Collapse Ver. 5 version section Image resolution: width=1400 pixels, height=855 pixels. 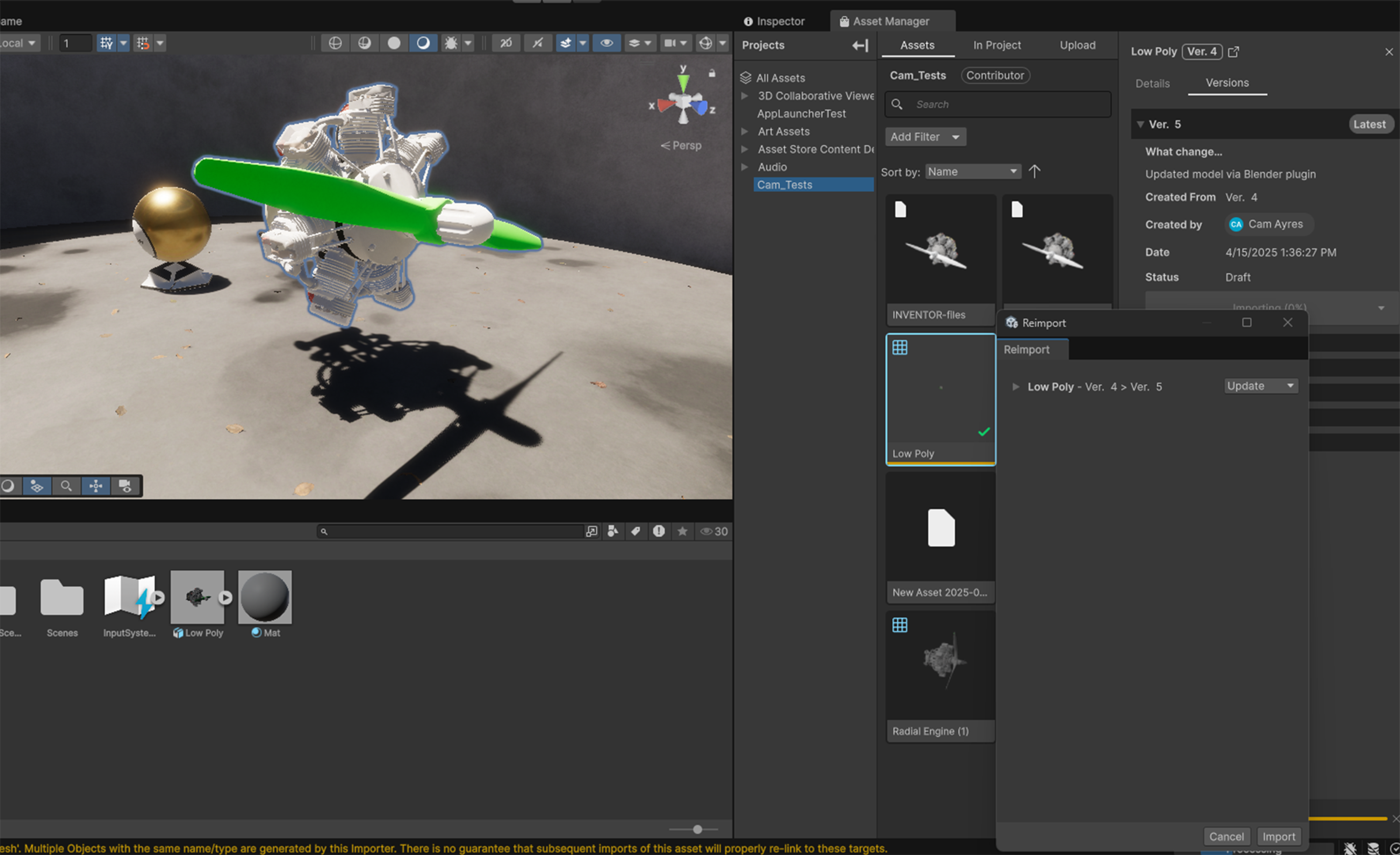coord(1140,124)
